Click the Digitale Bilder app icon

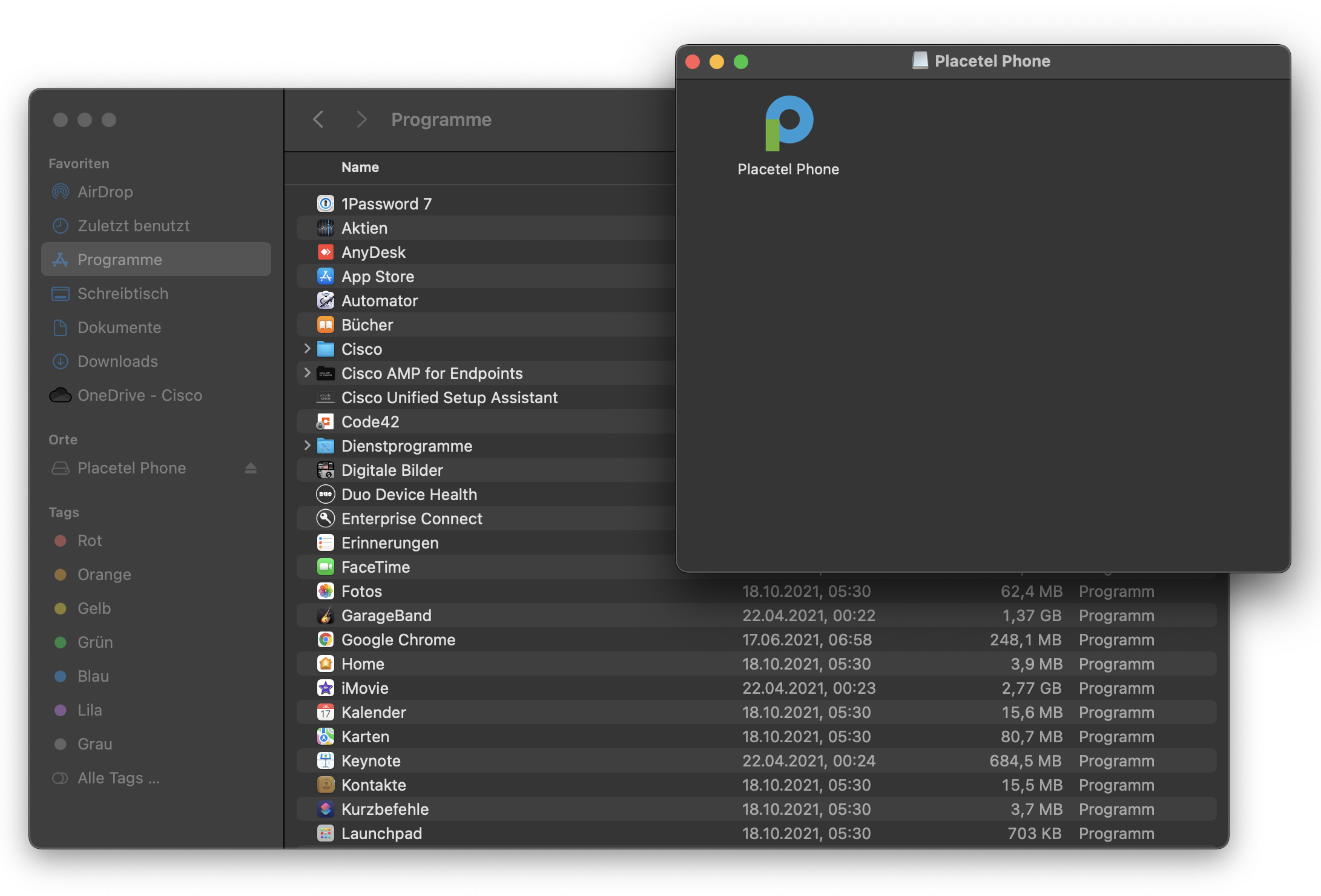pyautogui.click(x=326, y=470)
